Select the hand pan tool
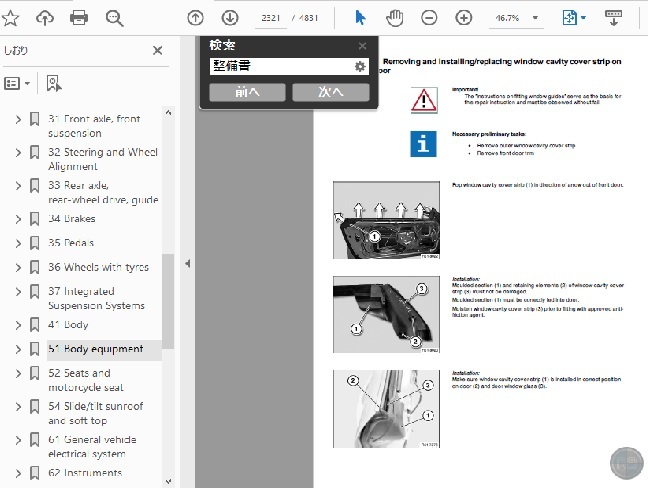This screenshot has width=648, height=488. [395, 18]
